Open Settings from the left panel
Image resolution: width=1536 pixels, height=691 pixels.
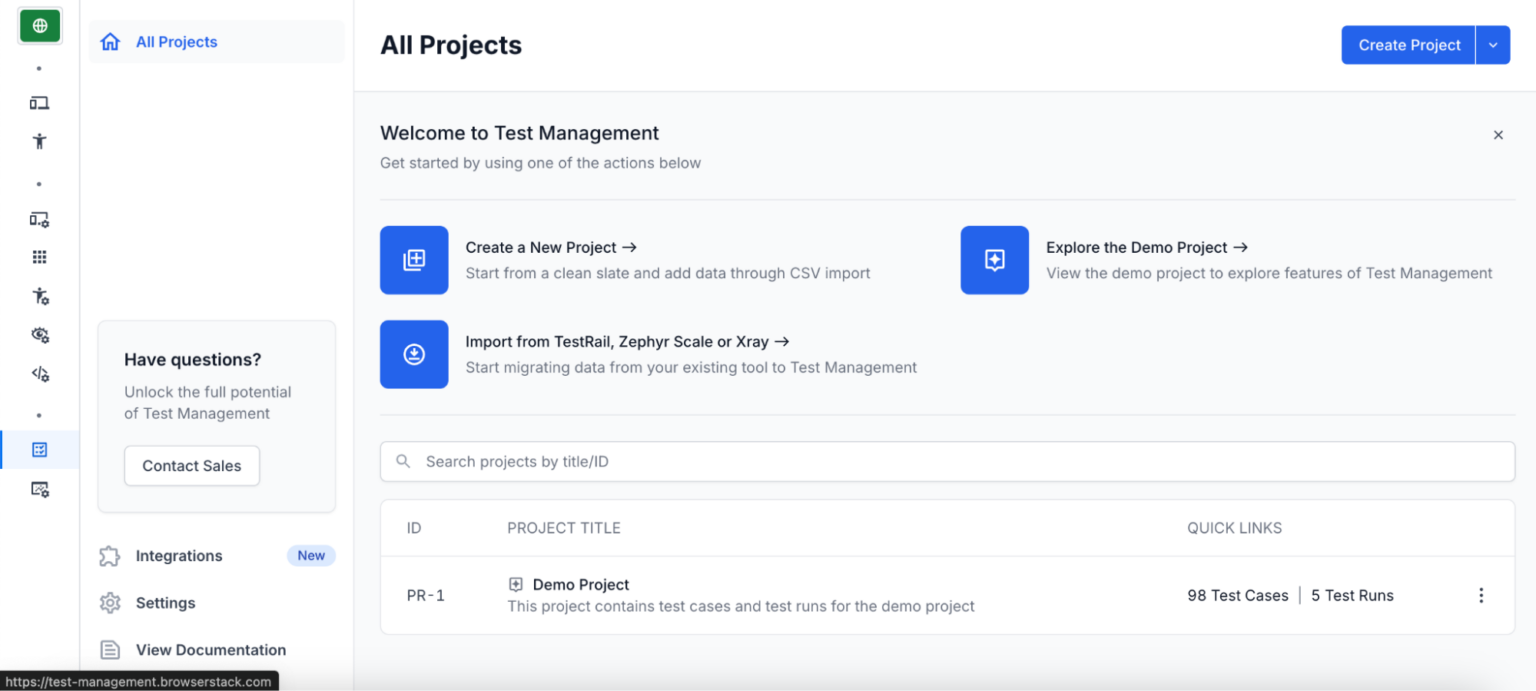point(165,602)
